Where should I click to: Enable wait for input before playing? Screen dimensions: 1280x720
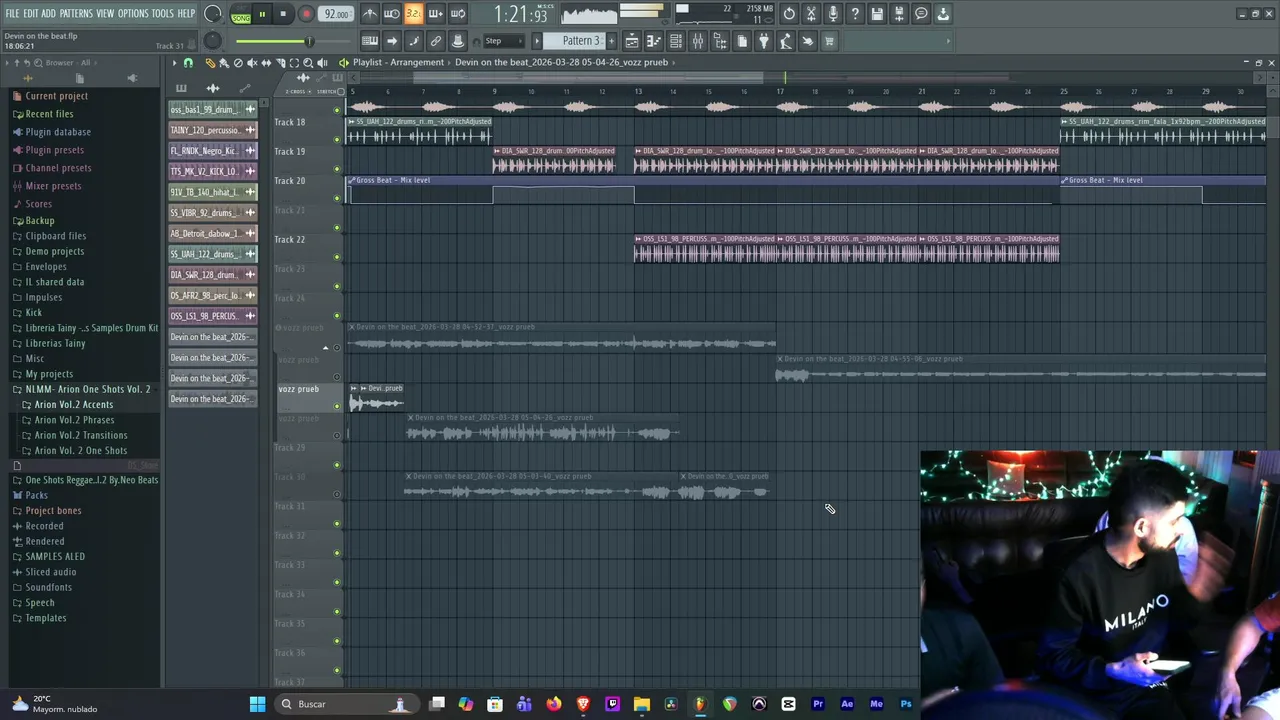[x=391, y=14]
